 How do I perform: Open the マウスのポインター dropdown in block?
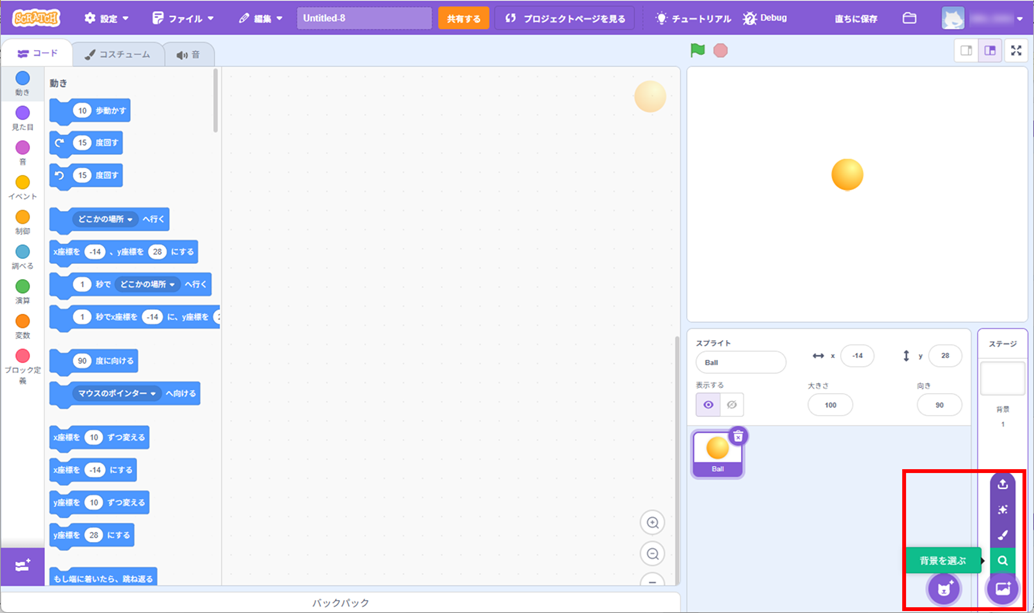(154, 394)
